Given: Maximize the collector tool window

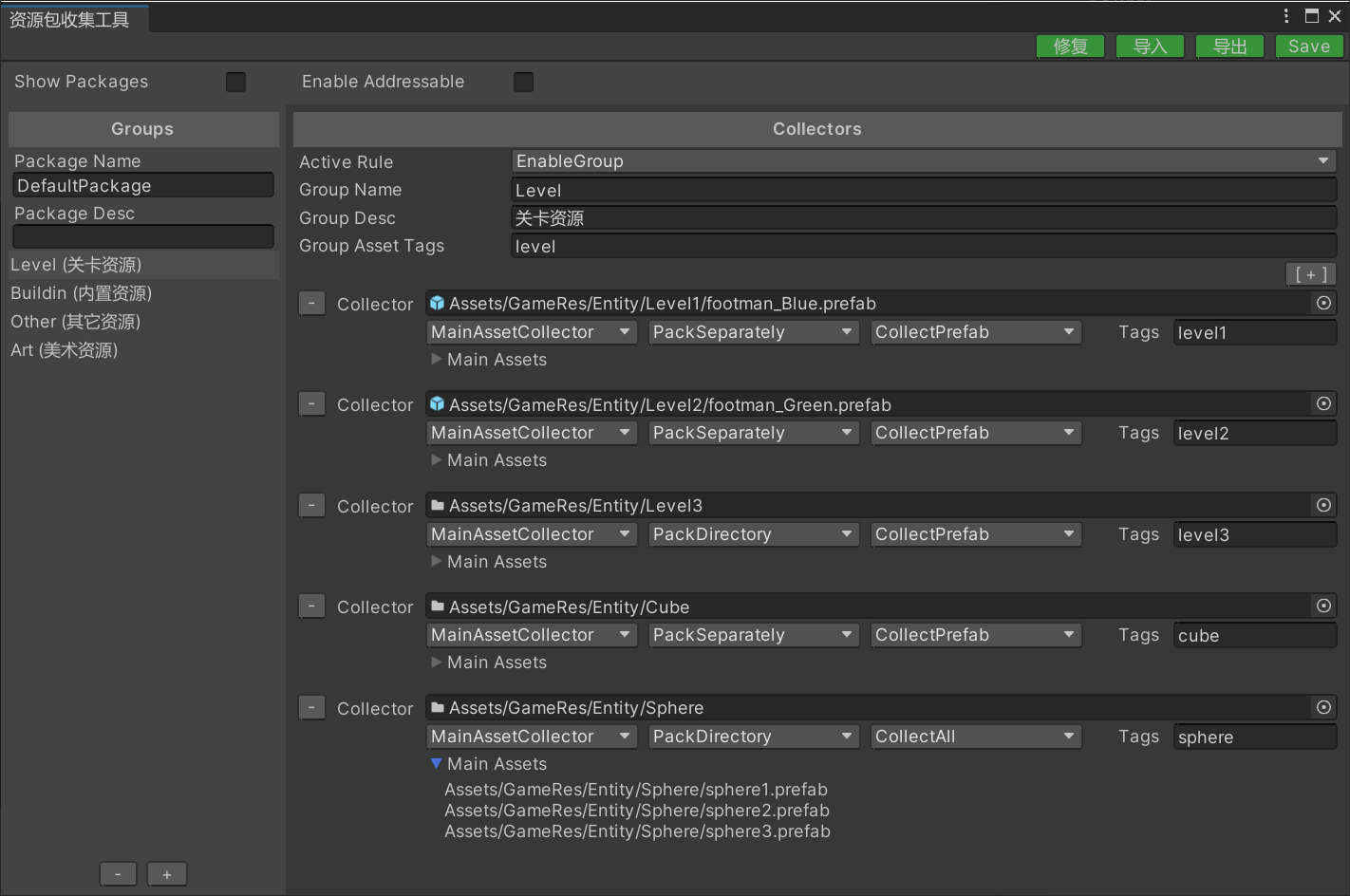Looking at the screenshot, I should coord(1312,15).
